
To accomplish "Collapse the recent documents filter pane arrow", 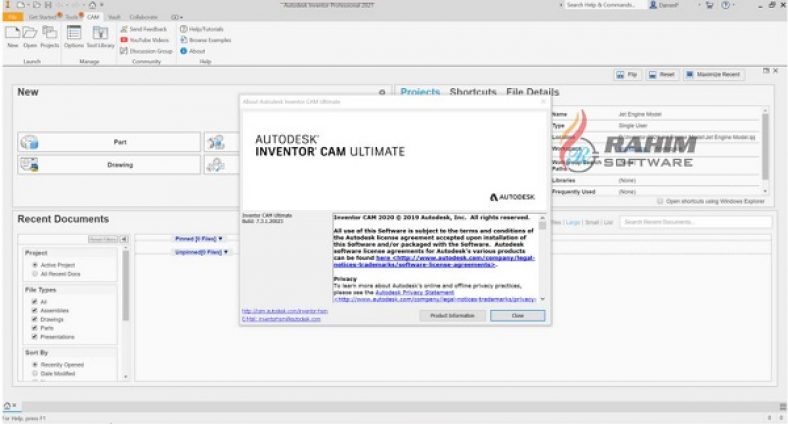I will tap(124, 239).
